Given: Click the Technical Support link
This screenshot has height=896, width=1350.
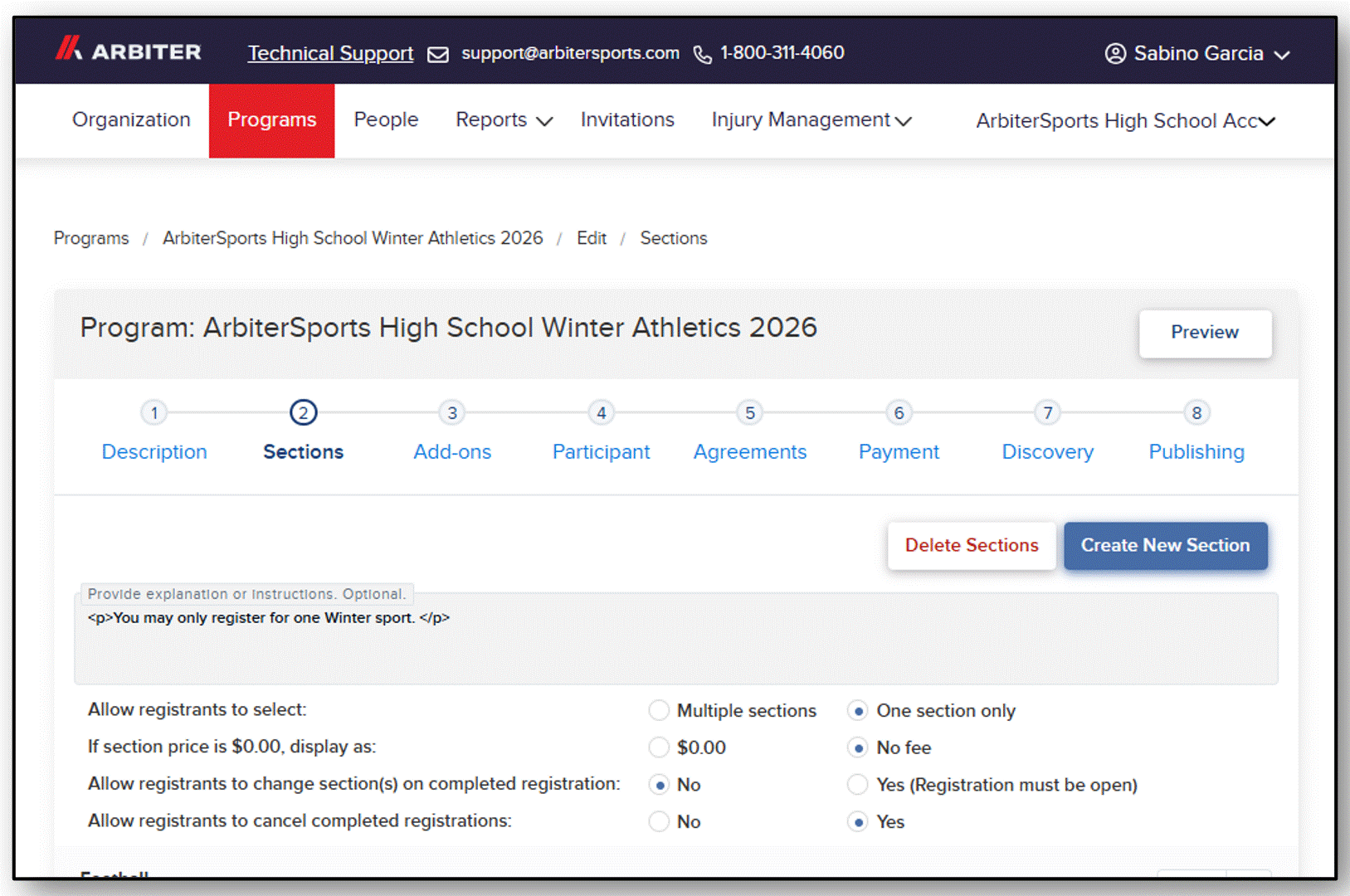Looking at the screenshot, I should coord(330,53).
